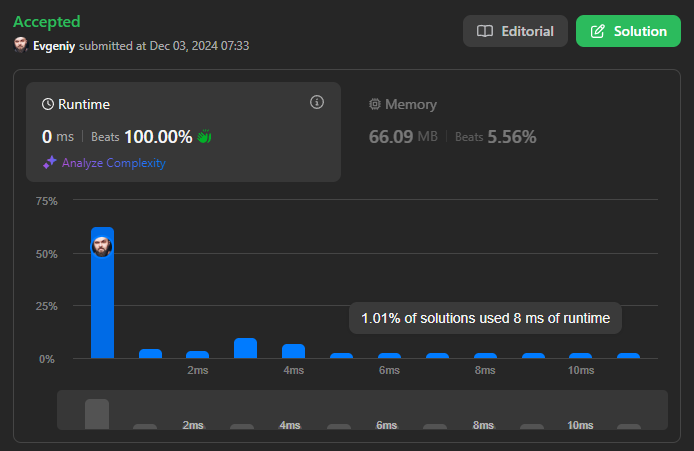The height and width of the screenshot is (451, 694).
Task: Click the Evgeniy avatar beside the username
Action: point(21,45)
